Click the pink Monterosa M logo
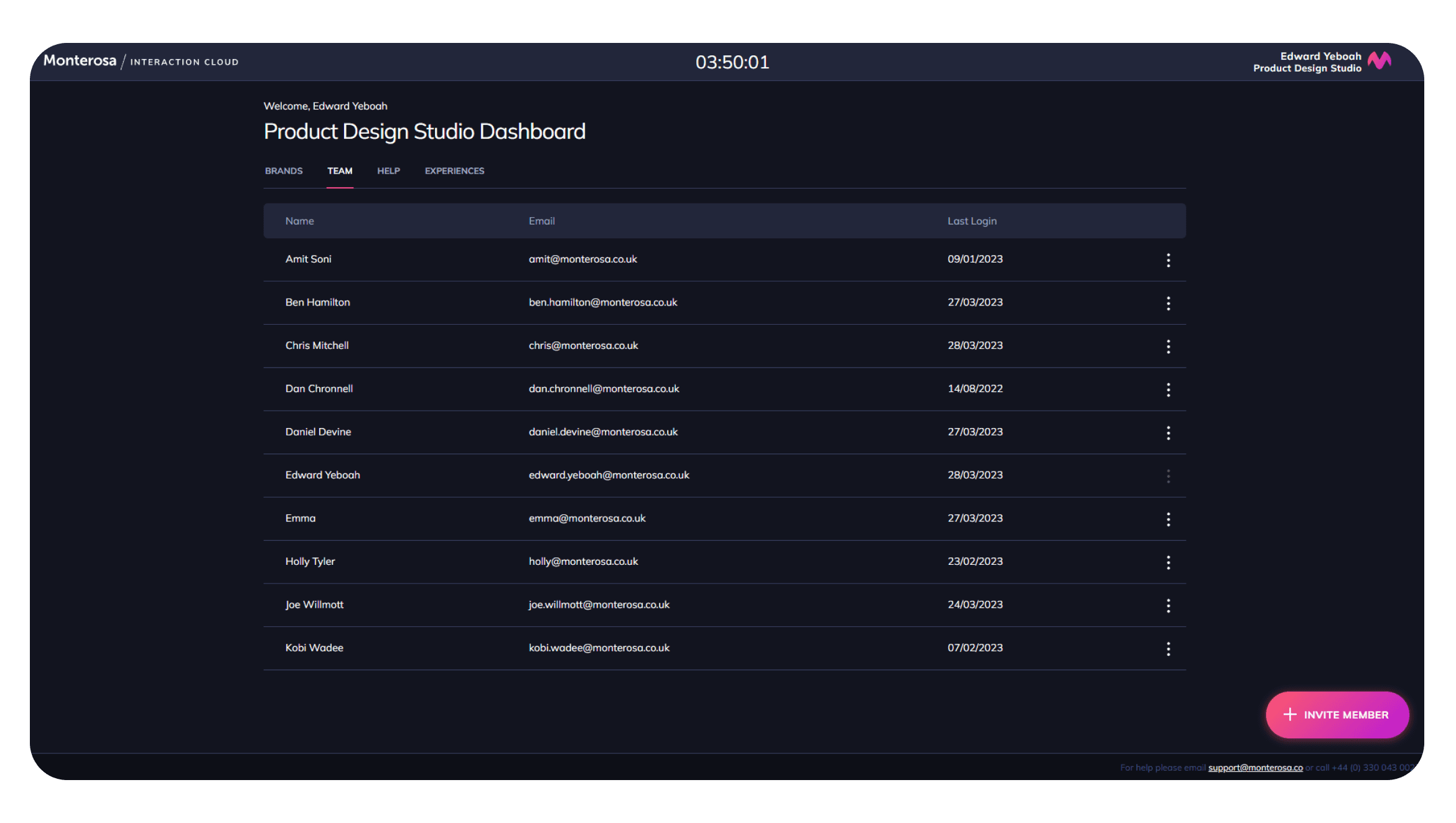Screen dimensions: 1456x823 1379,61
